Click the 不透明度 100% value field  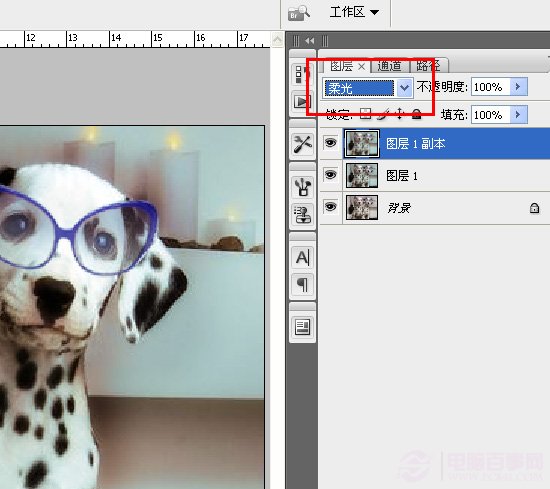coord(490,87)
